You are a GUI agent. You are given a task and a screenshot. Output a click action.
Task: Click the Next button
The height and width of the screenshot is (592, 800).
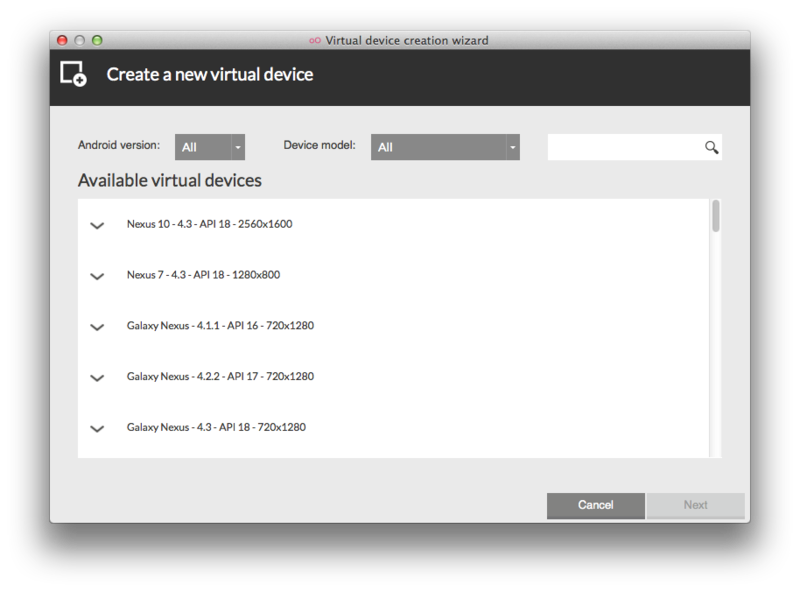695,505
